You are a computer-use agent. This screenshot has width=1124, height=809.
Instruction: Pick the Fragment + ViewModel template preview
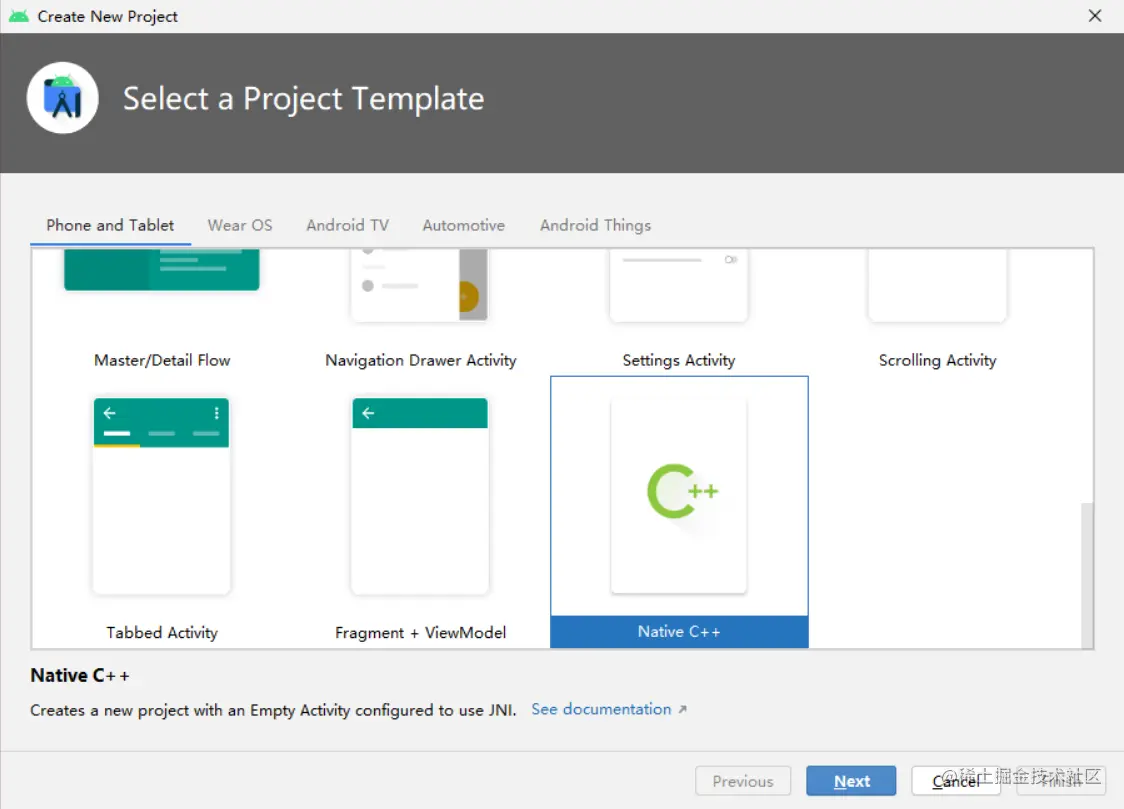pyautogui.click(x=420, y=495)
